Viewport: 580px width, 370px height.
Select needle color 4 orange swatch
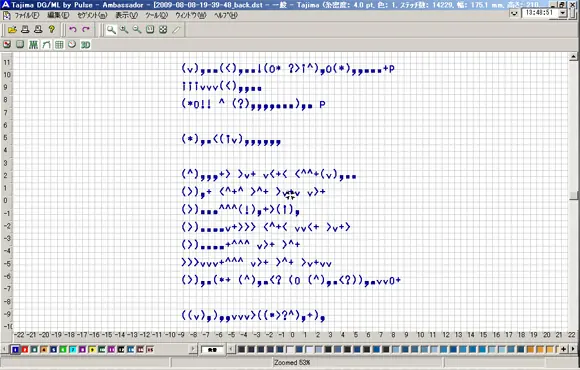[44, 349]
